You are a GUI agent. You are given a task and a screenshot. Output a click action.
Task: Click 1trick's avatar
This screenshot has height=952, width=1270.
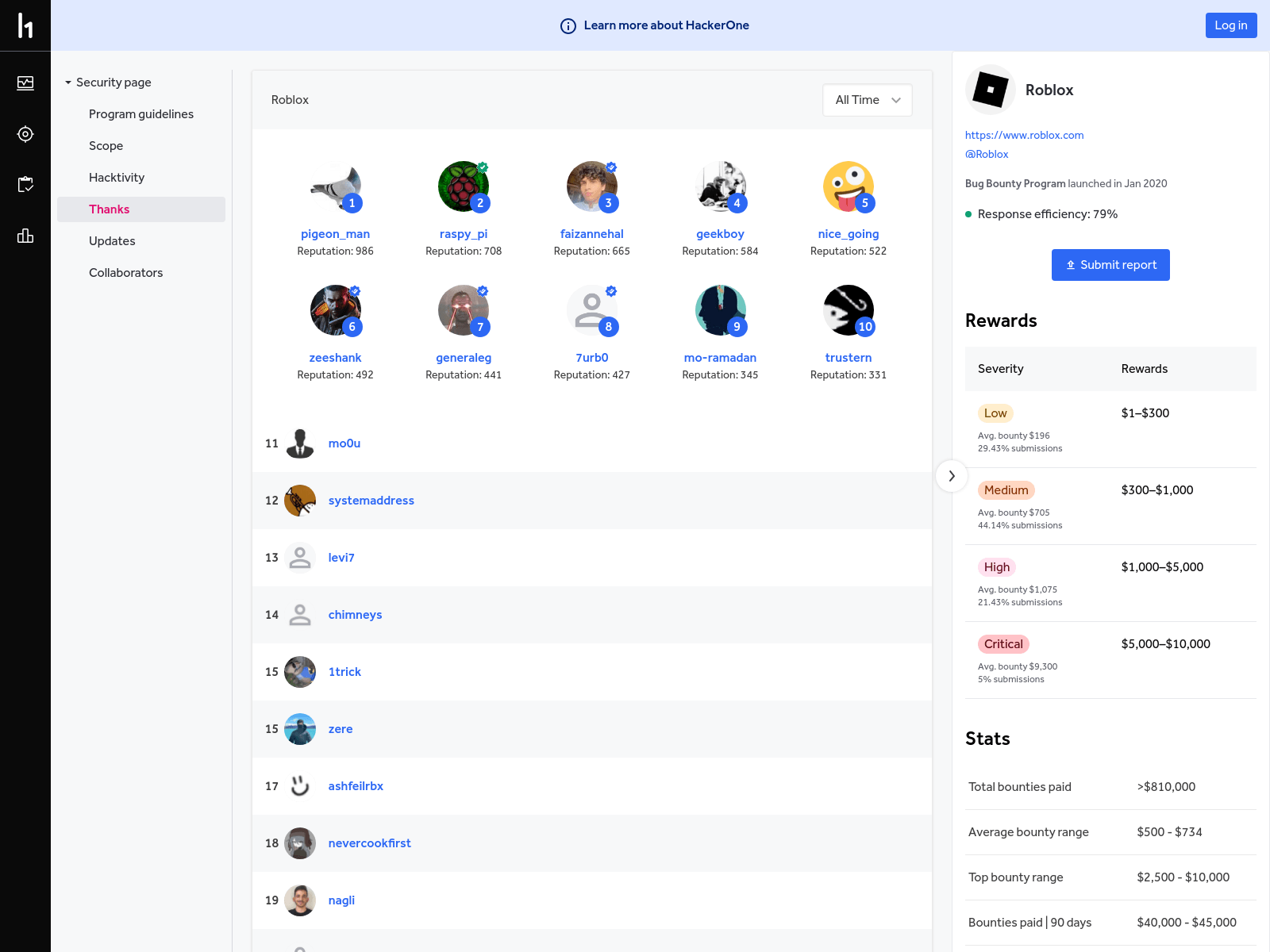coord(300,672)
